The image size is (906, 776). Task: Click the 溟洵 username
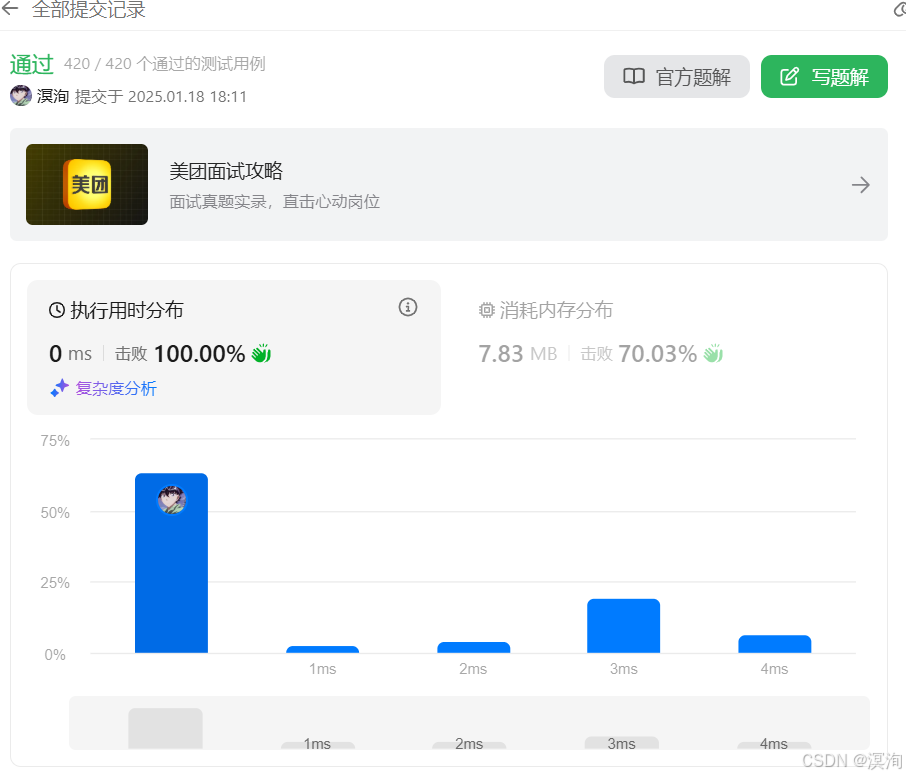coord(53,96)
